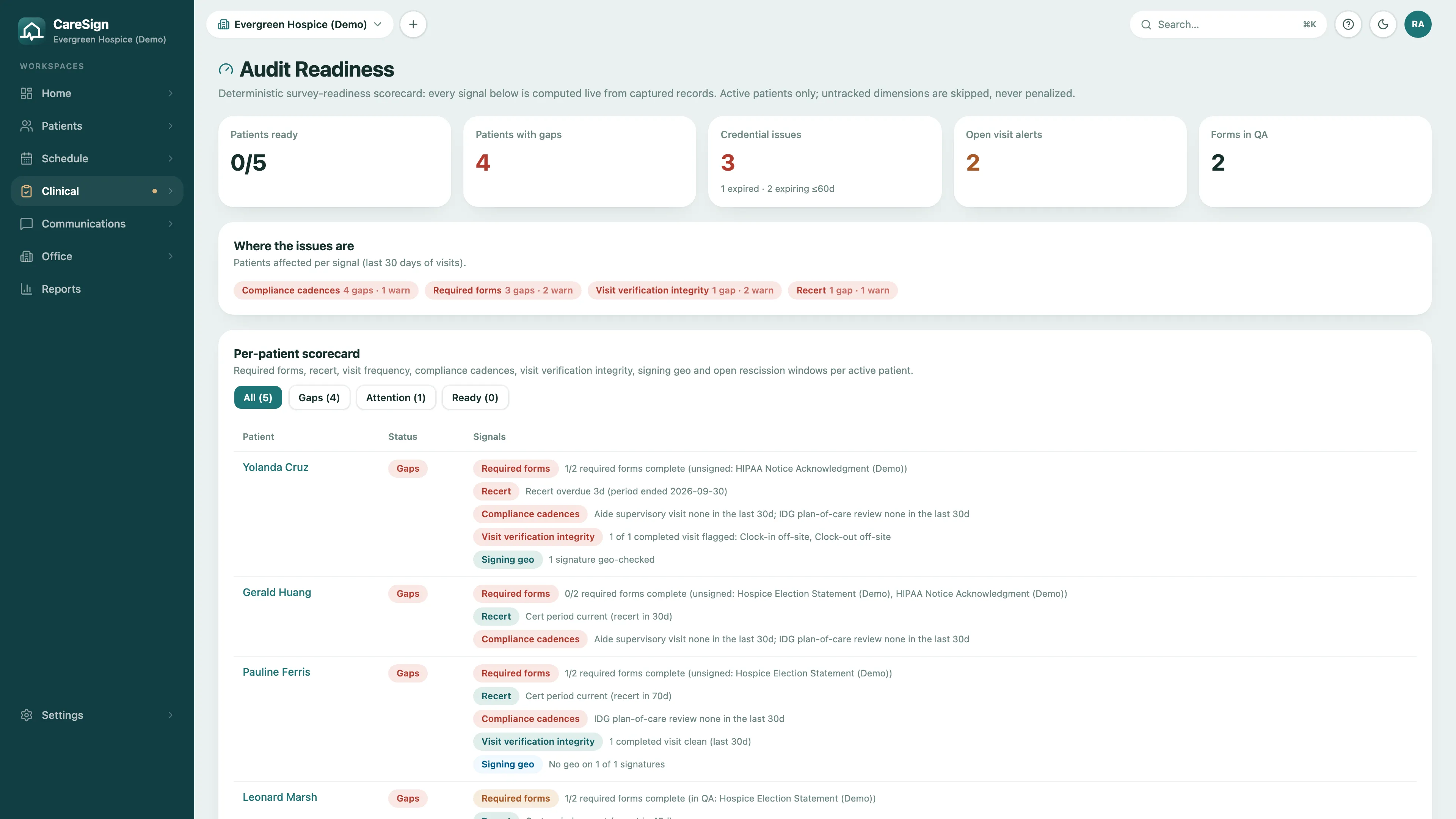Image resolution: width=1456 pixels, height=819 pixels.
Task: Click the Office building icon in sidebar
Action: (x=27, y=257)
